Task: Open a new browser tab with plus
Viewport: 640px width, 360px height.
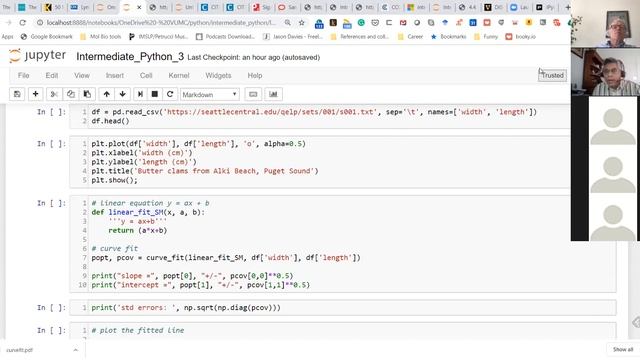Action: coord(567,7)
